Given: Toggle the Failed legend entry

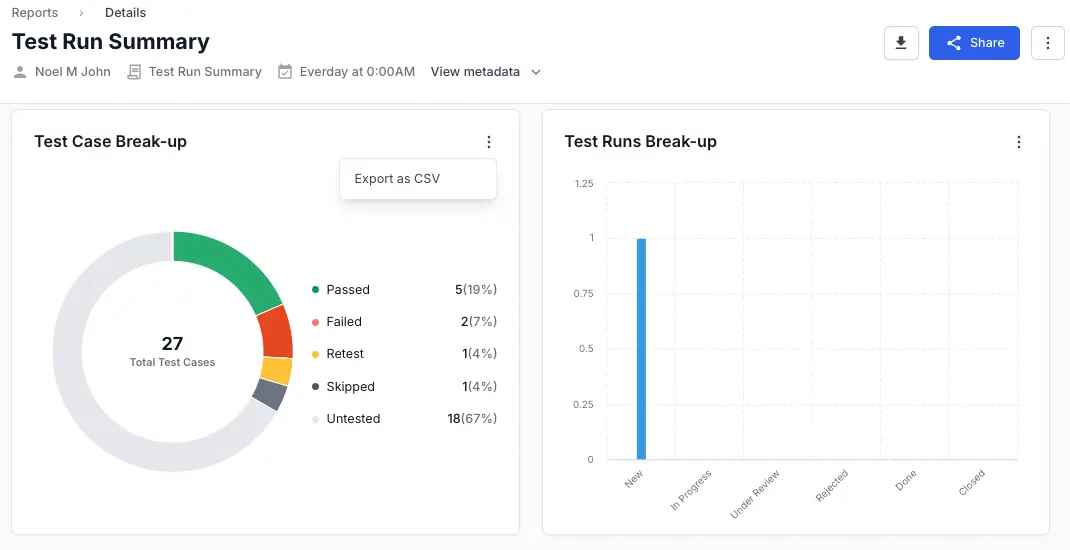Looking at the screenshot, I should pos(344,322).
